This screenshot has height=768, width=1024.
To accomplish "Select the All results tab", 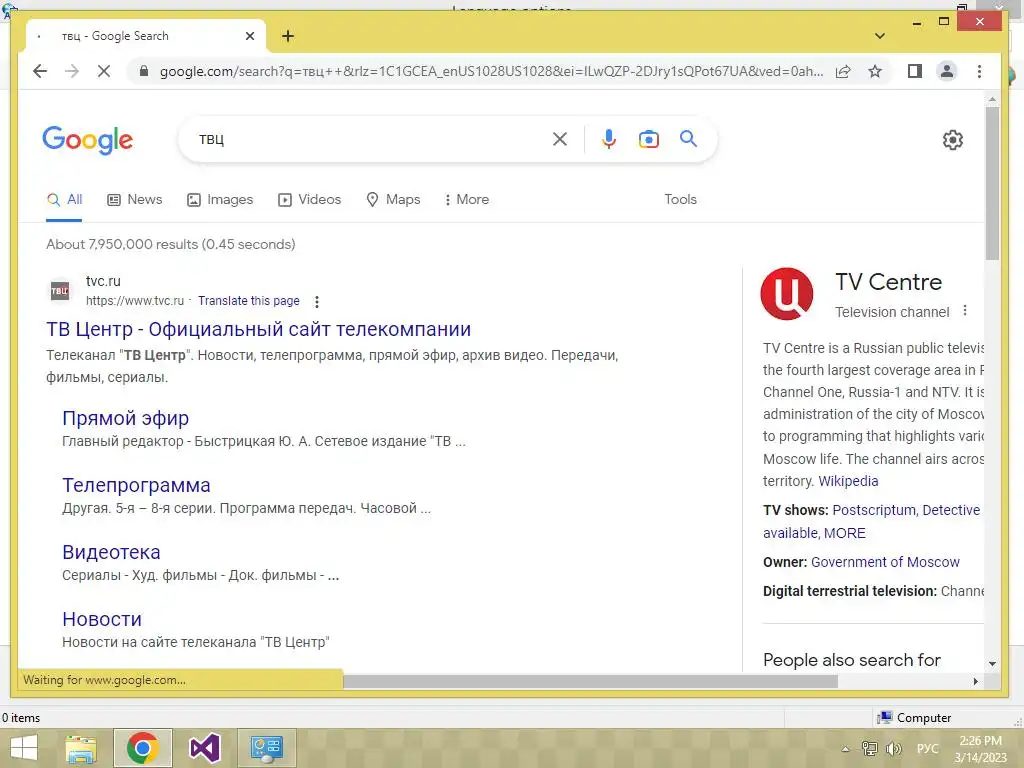I will tap(65, 200).
